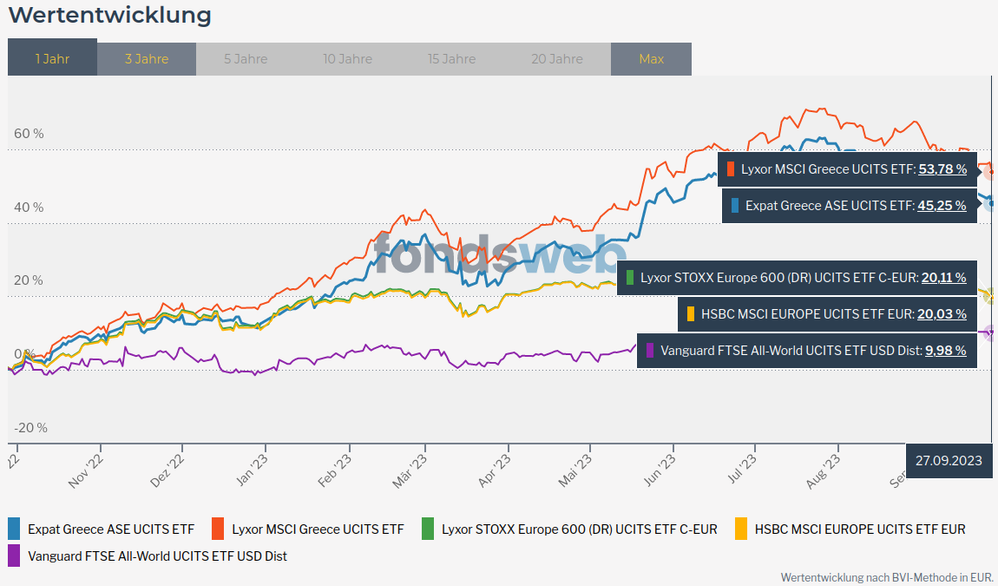Click the 20,03 % HSBC MSCI Europe value
The image size is (998, 586).
point(942,314)
